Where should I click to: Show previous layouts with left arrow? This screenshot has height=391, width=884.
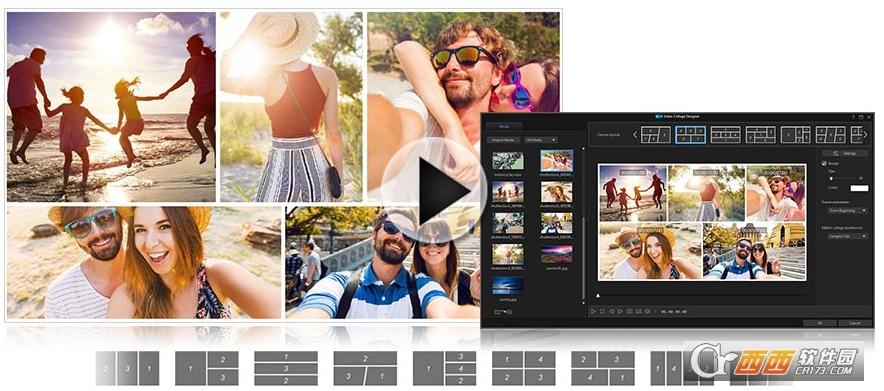tap(635, 135)
